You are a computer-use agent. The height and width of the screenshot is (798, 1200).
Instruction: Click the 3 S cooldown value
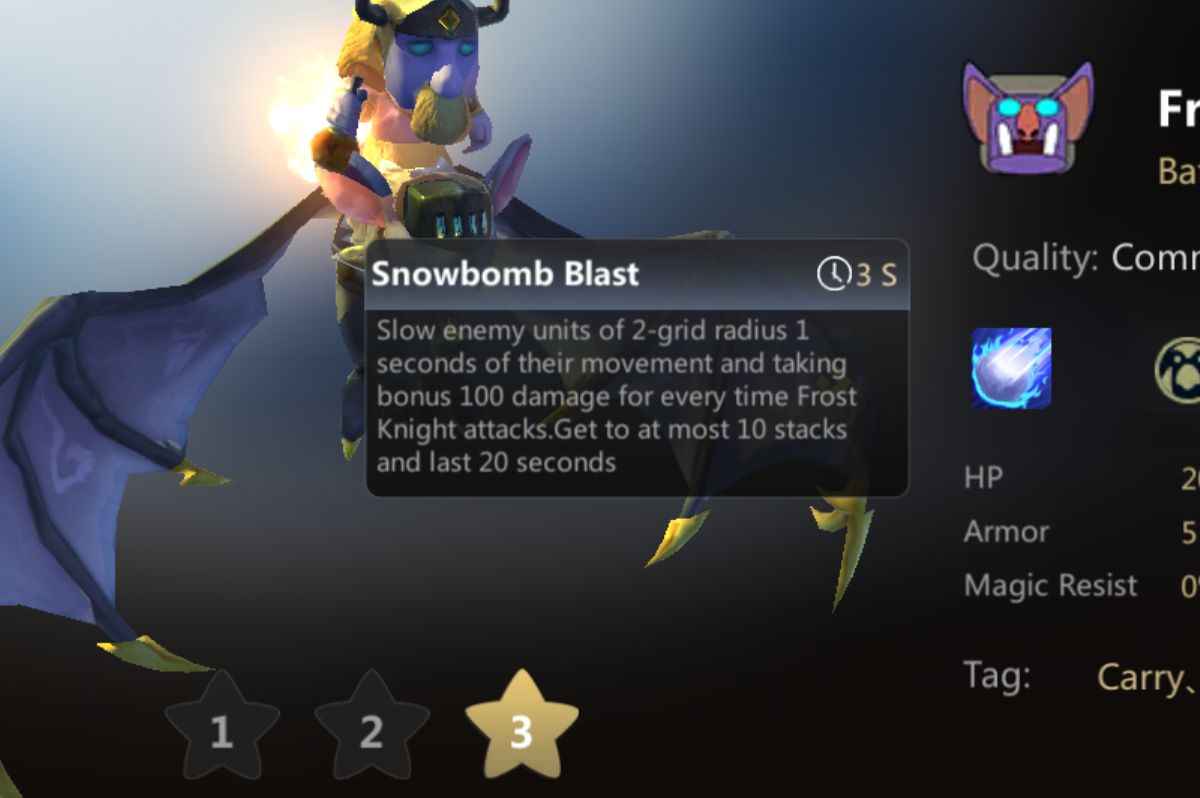point(875,274)
